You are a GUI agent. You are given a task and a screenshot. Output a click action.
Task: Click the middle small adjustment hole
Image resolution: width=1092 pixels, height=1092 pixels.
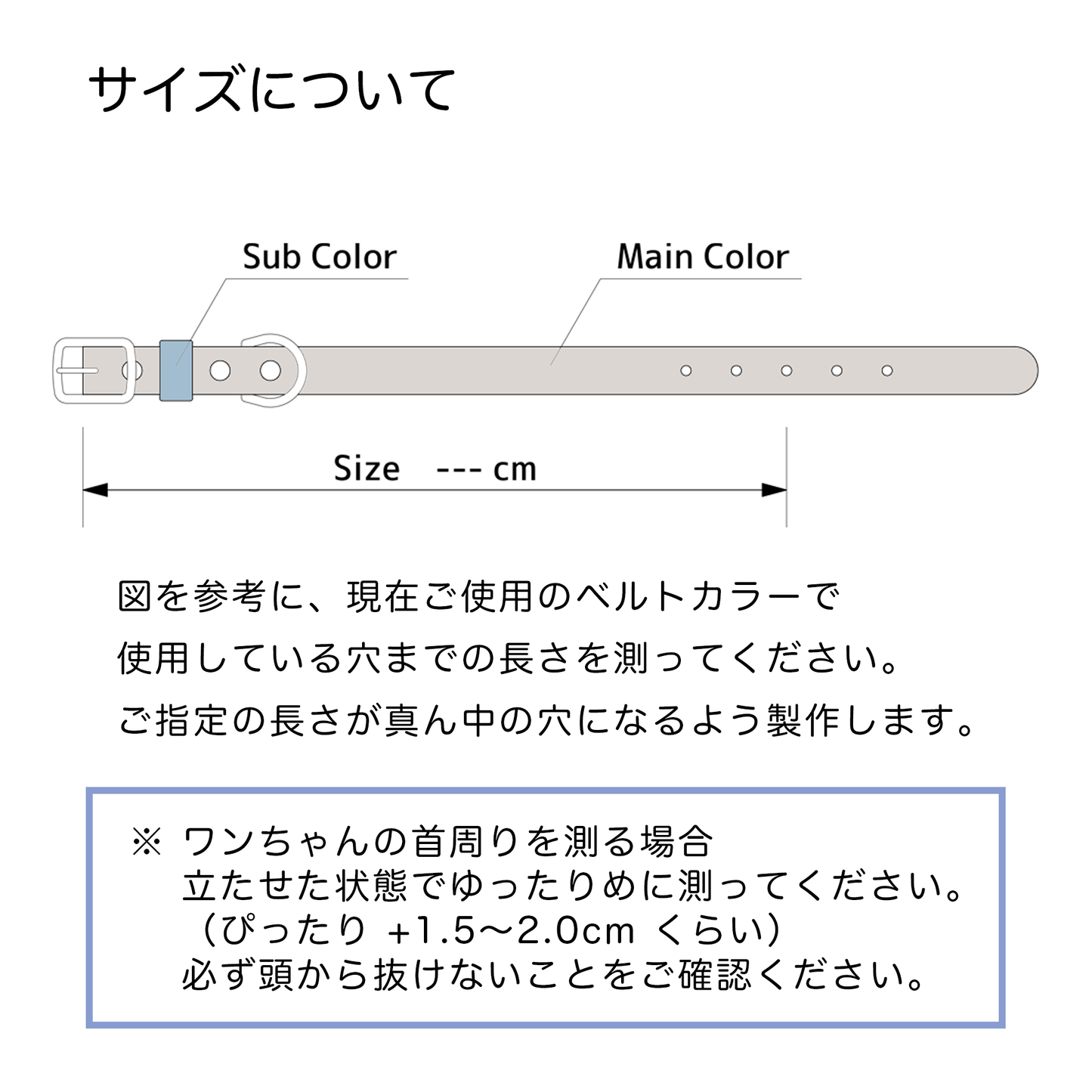787,370
